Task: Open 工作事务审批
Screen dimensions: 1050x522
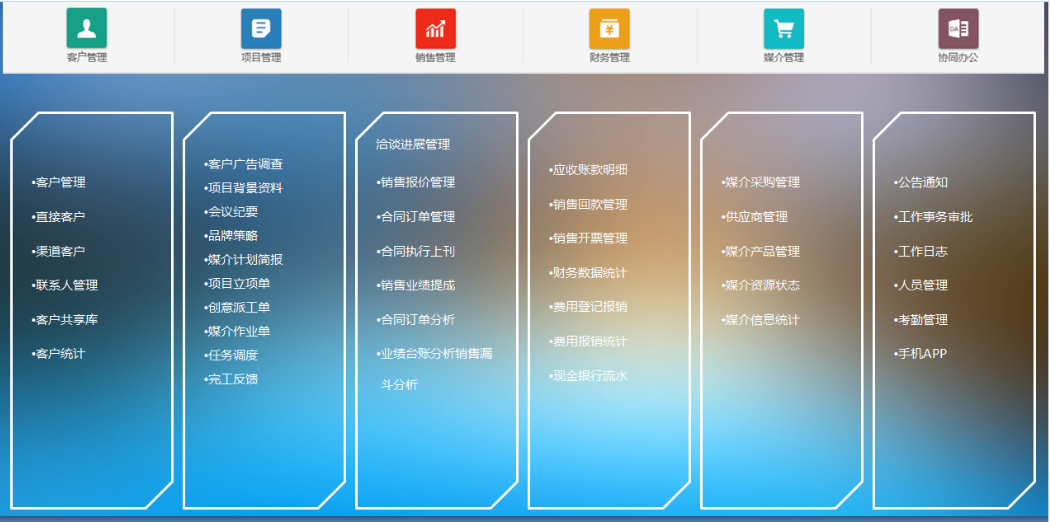Action: pos(933,217)
